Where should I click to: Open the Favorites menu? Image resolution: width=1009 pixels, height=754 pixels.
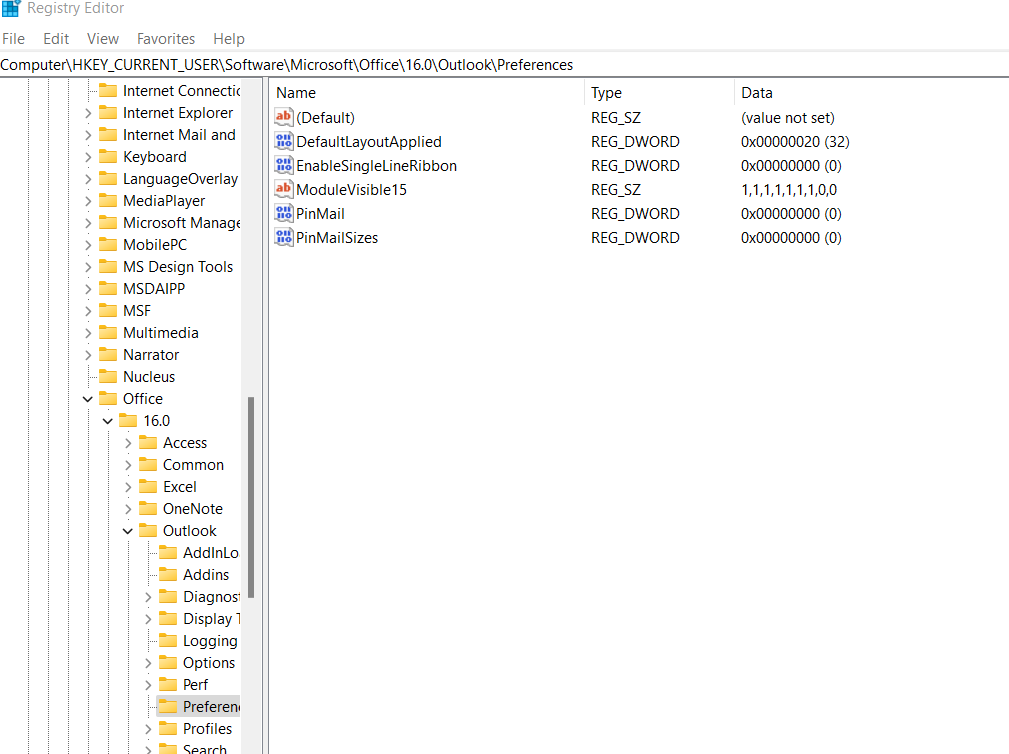(x=165, y=38)
